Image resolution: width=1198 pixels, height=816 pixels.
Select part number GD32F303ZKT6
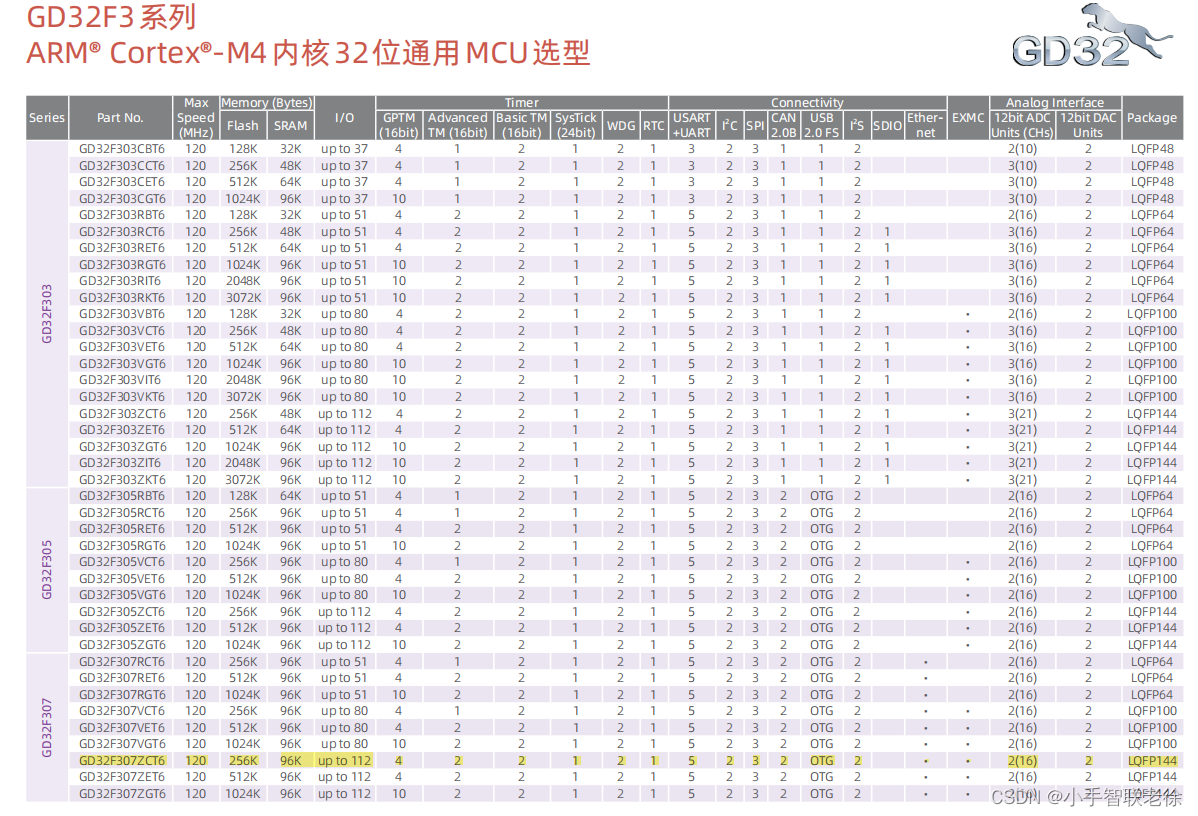(122, 480)
